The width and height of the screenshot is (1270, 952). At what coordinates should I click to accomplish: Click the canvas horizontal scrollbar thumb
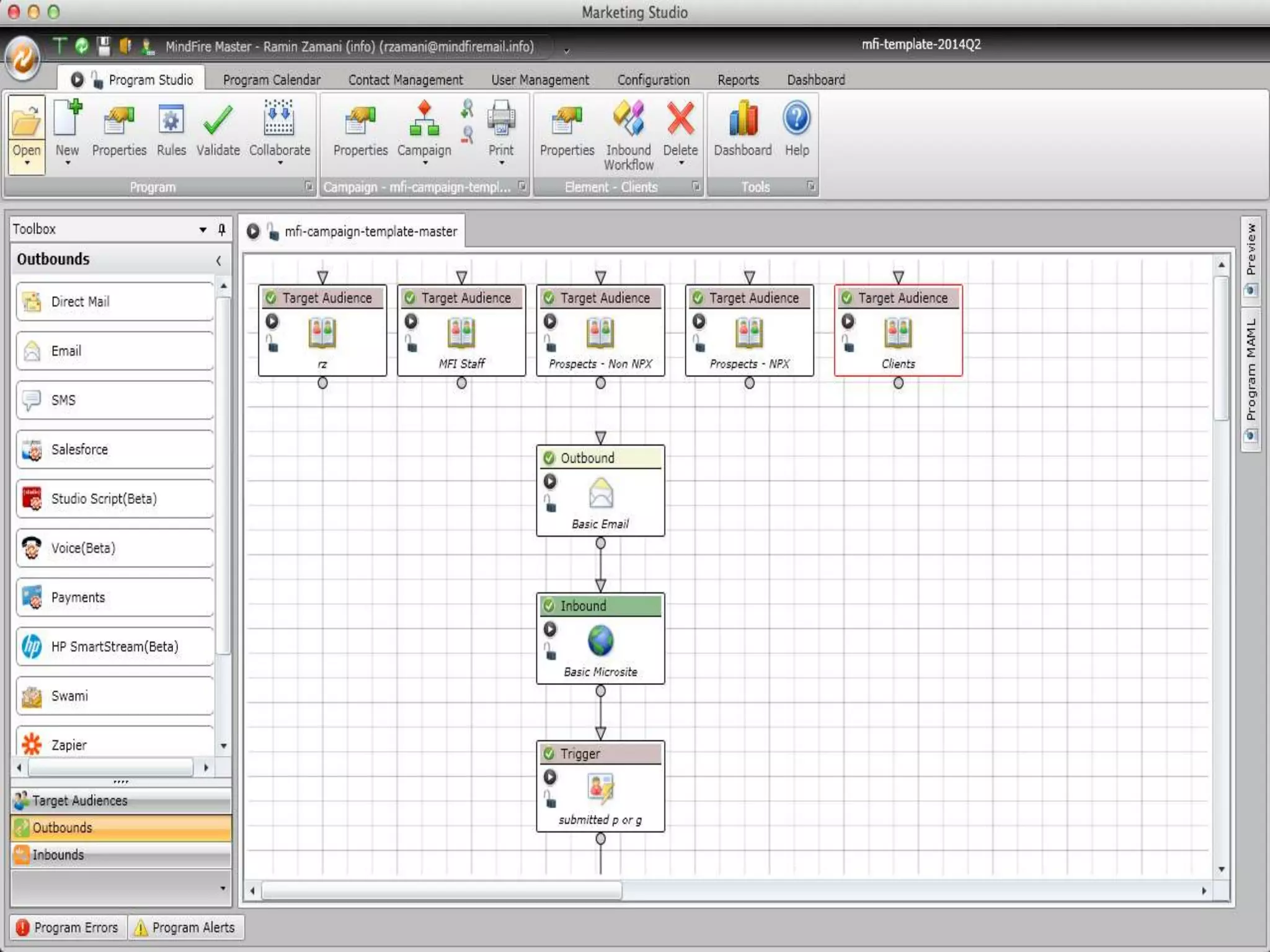click(x=442, y=891)
